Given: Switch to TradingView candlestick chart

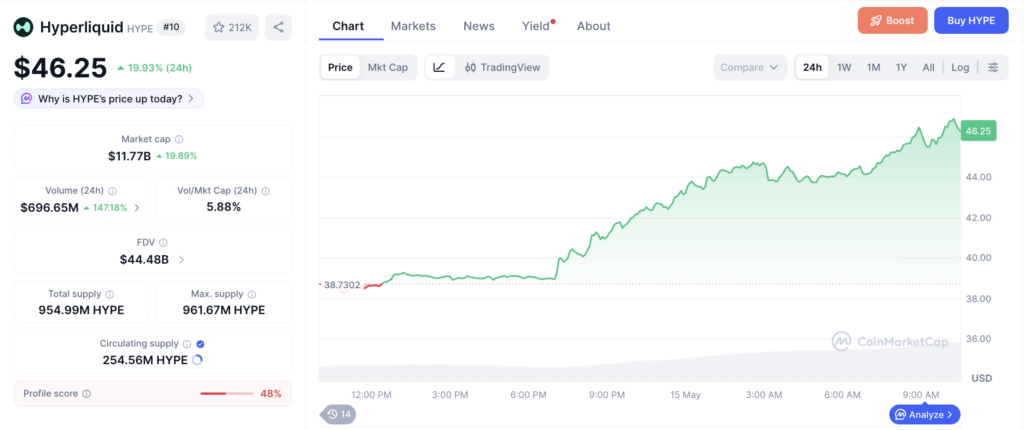Looking at the screenshot, I should [503, 67].
